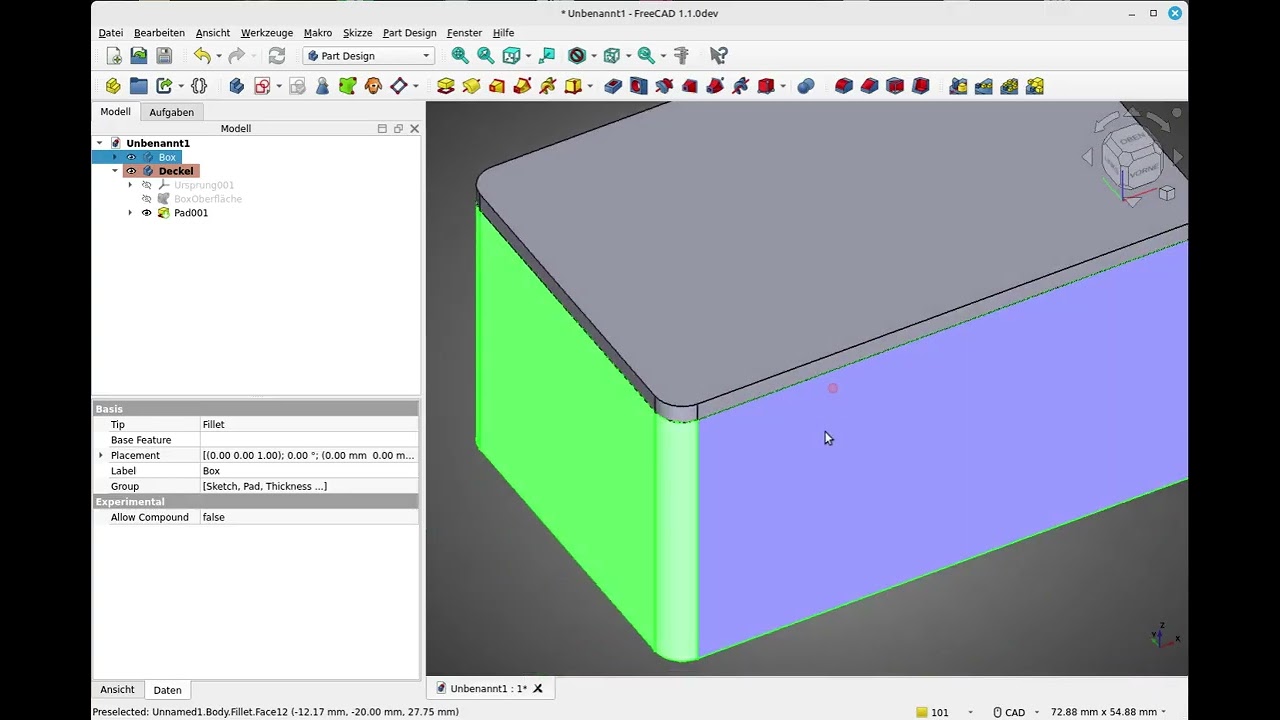The height and width of the screenshot is (720, 1280).
Task: Create a new sketch
Action: (262, 86)
